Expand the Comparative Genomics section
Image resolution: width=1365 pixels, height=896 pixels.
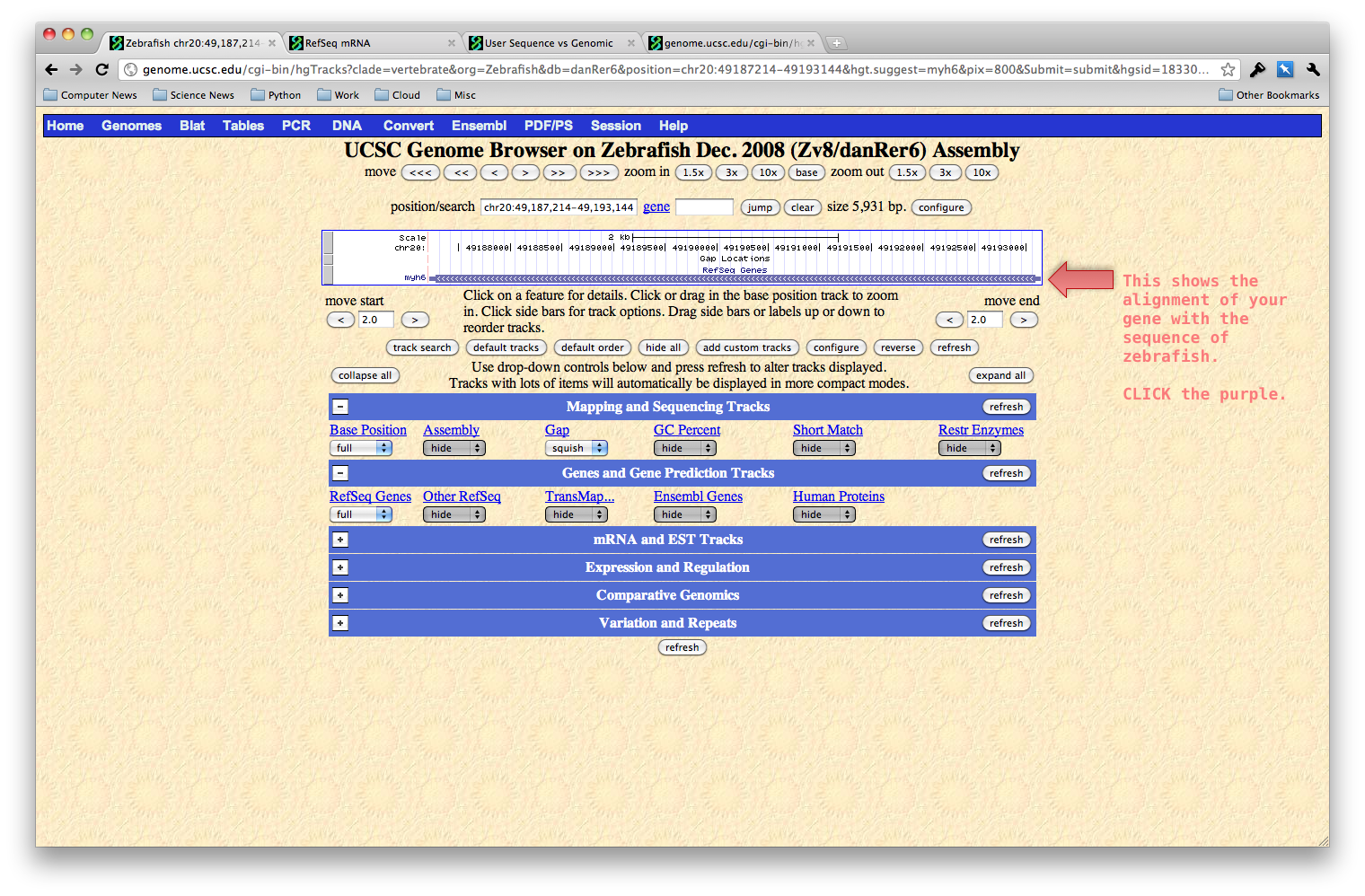pyautogui.click(x=340, y=595)
